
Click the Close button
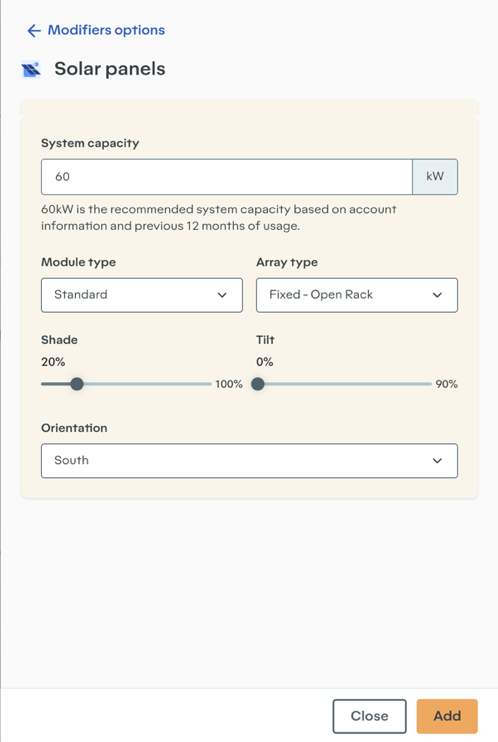pyautogui.click(x=369, y=716)
